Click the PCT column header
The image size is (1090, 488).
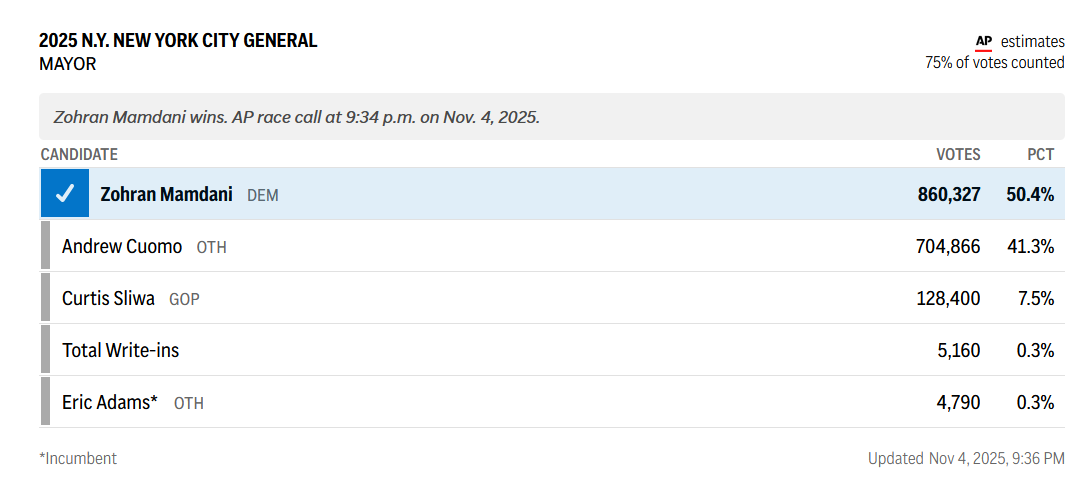(1040, 154)
